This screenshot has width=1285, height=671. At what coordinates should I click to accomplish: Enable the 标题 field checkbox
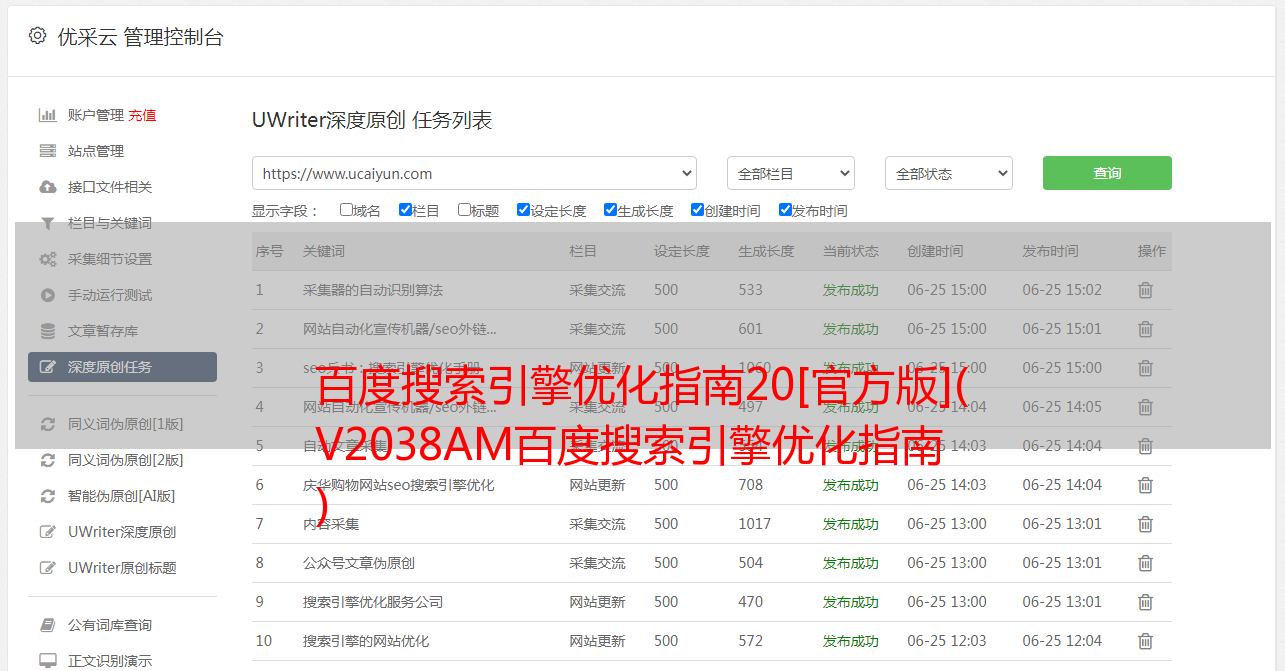point(464,210)
